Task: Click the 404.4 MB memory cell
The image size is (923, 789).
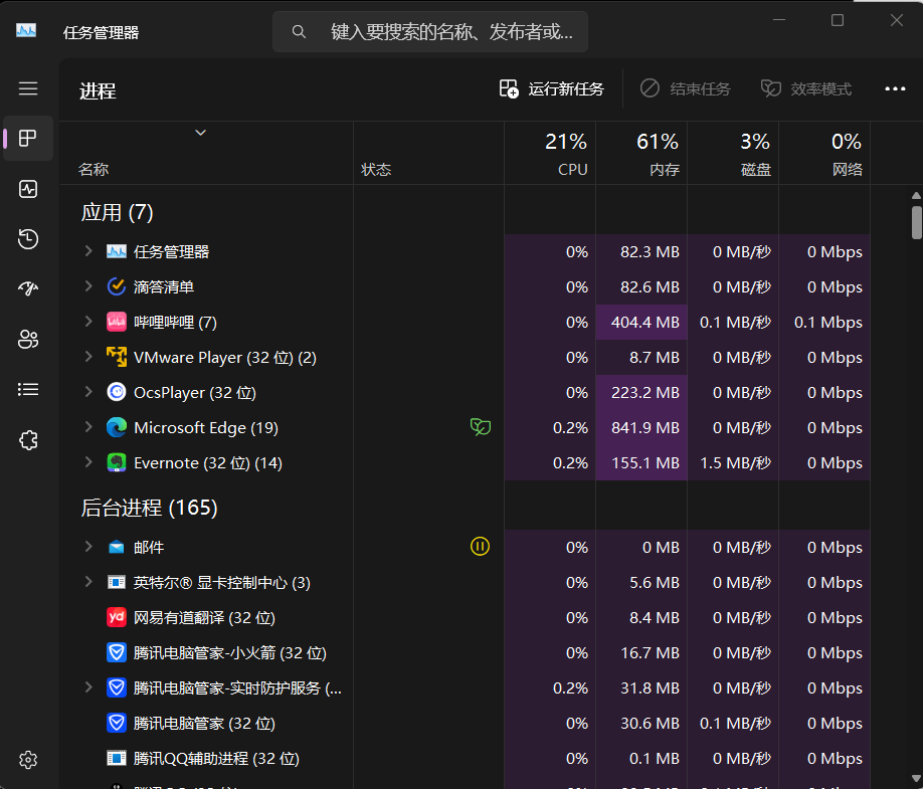Action: [x=642, y=322]
